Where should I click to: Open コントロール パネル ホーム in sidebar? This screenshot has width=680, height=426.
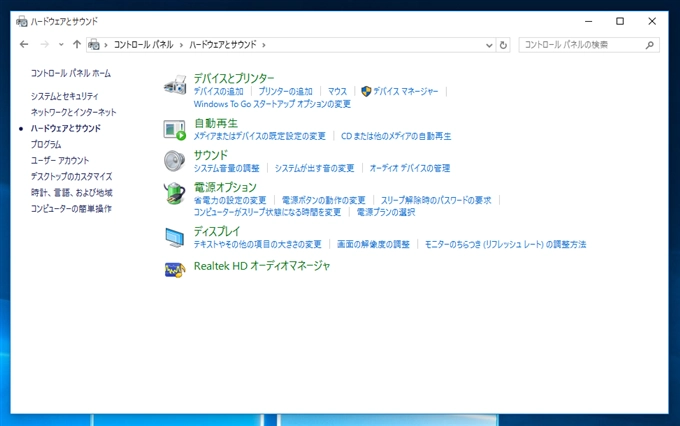pos(71,73)
